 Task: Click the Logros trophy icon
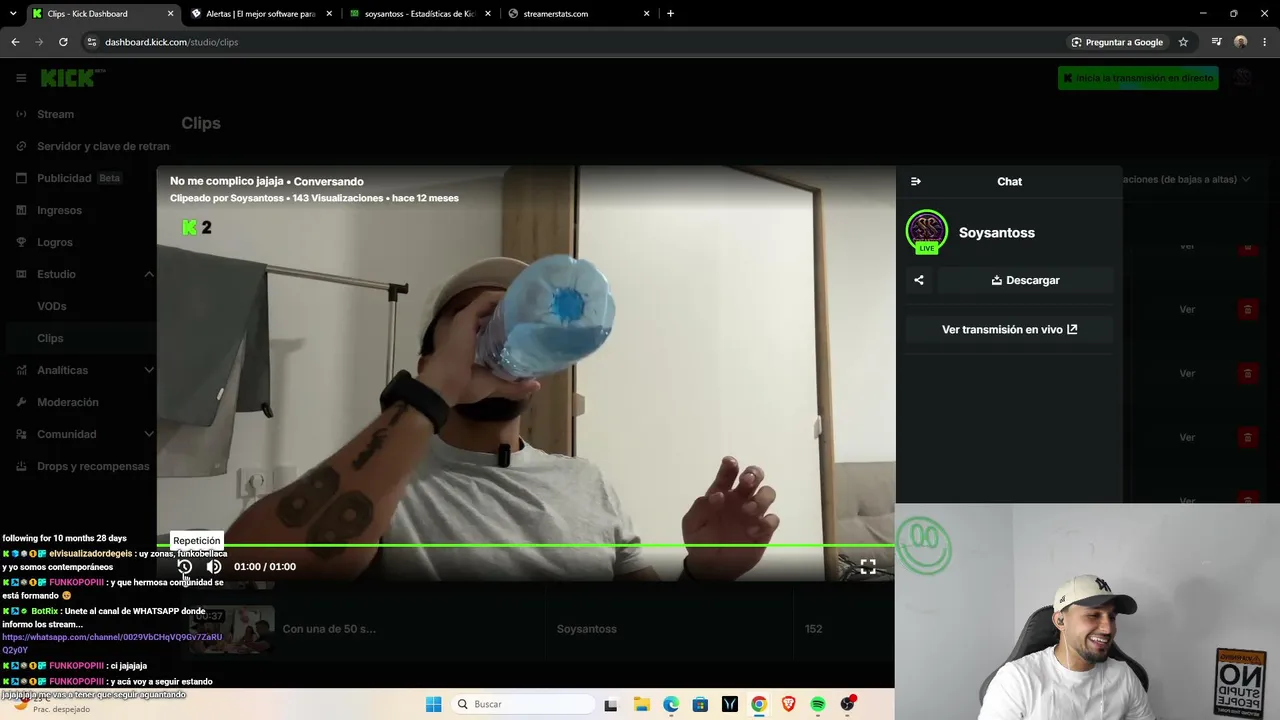21,242
